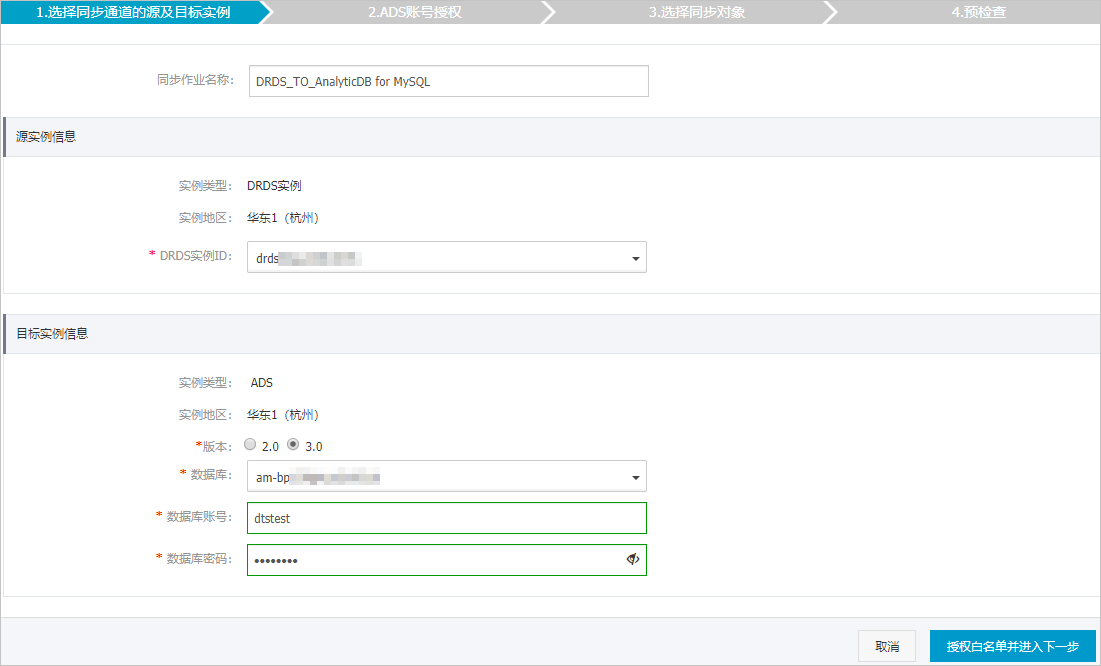Focus the database password field
The height and width of the screenshot is (666, 1101).
point(447,560)
